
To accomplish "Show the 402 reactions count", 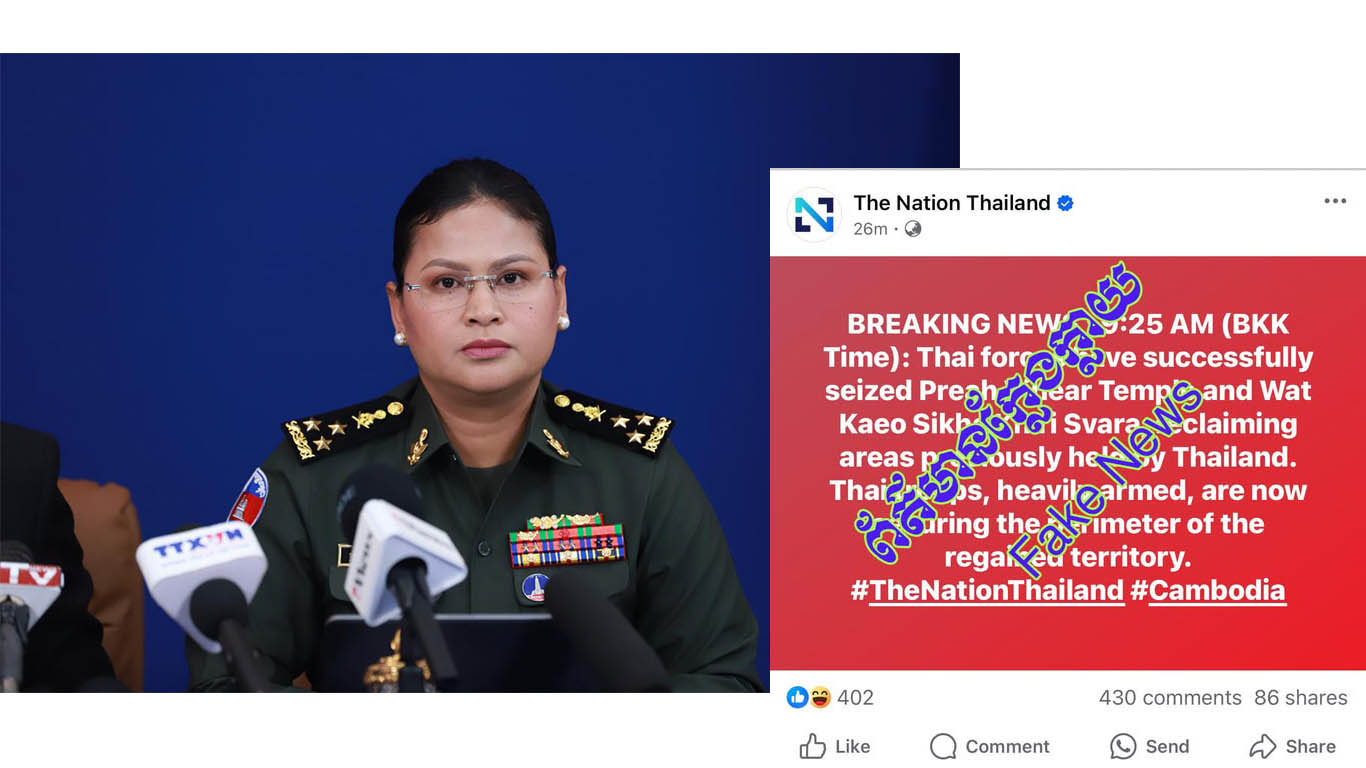I will [x=855, y=697].
